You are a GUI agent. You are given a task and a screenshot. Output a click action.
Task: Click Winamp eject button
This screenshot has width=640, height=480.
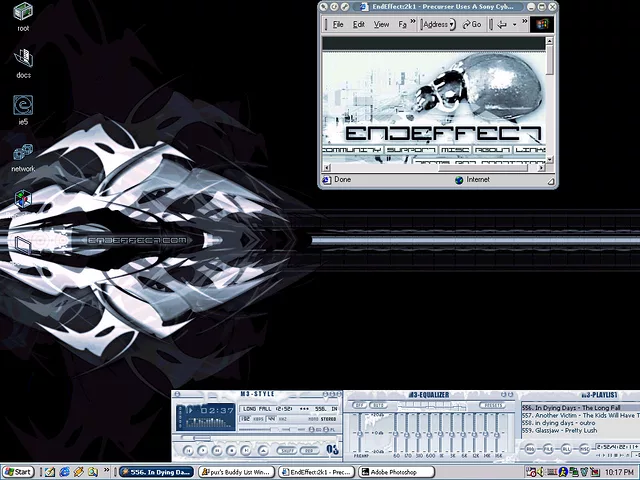click(263, 451)
